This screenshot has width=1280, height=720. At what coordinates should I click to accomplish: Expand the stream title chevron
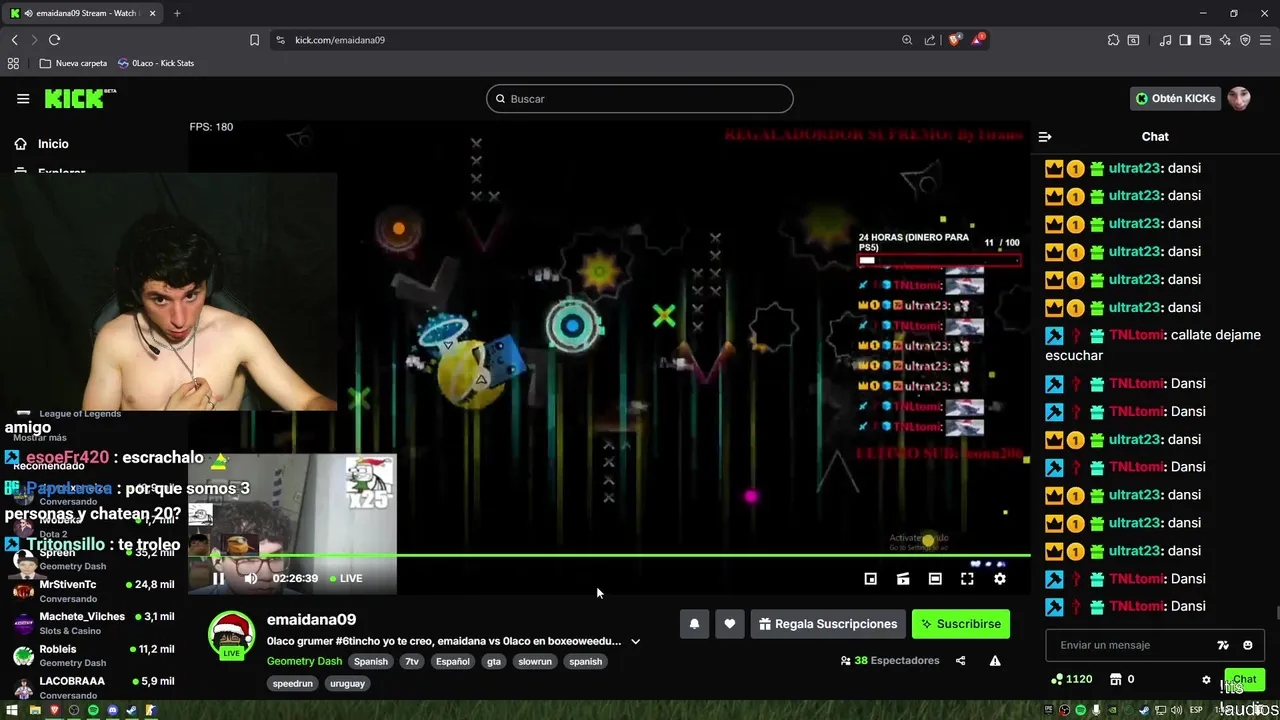(x=635, y=641)
